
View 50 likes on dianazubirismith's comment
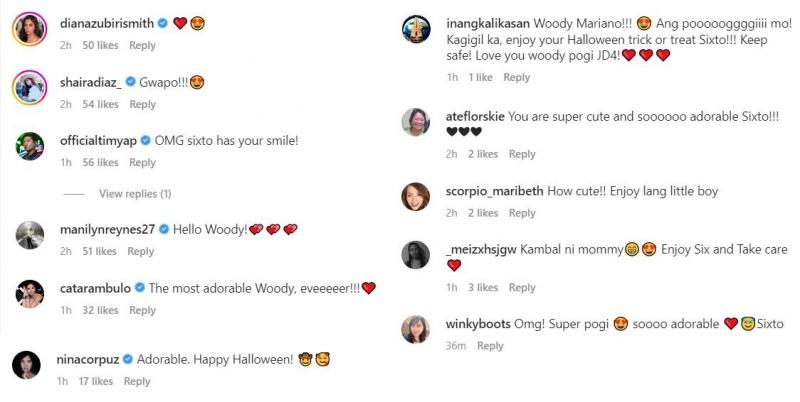pyautogui.click(x=101, y=45)
